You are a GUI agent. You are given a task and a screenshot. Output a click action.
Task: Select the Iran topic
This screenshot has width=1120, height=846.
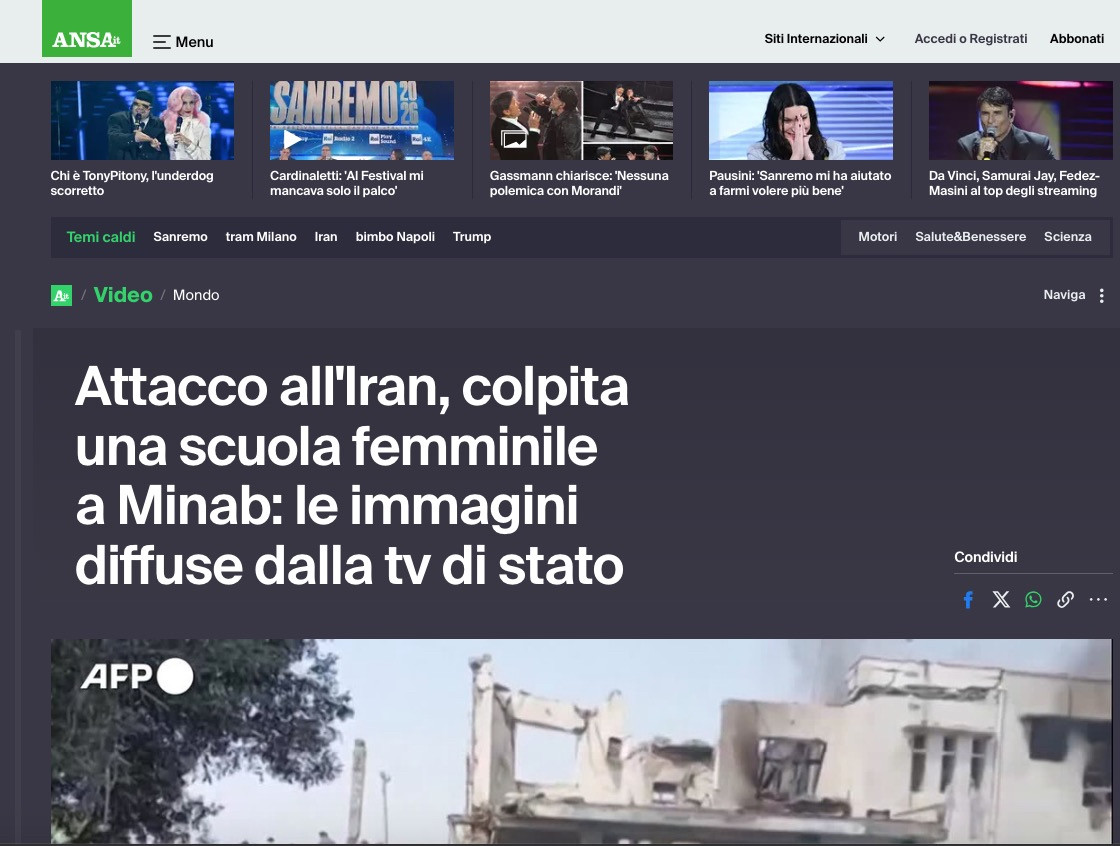pos(326,237)
